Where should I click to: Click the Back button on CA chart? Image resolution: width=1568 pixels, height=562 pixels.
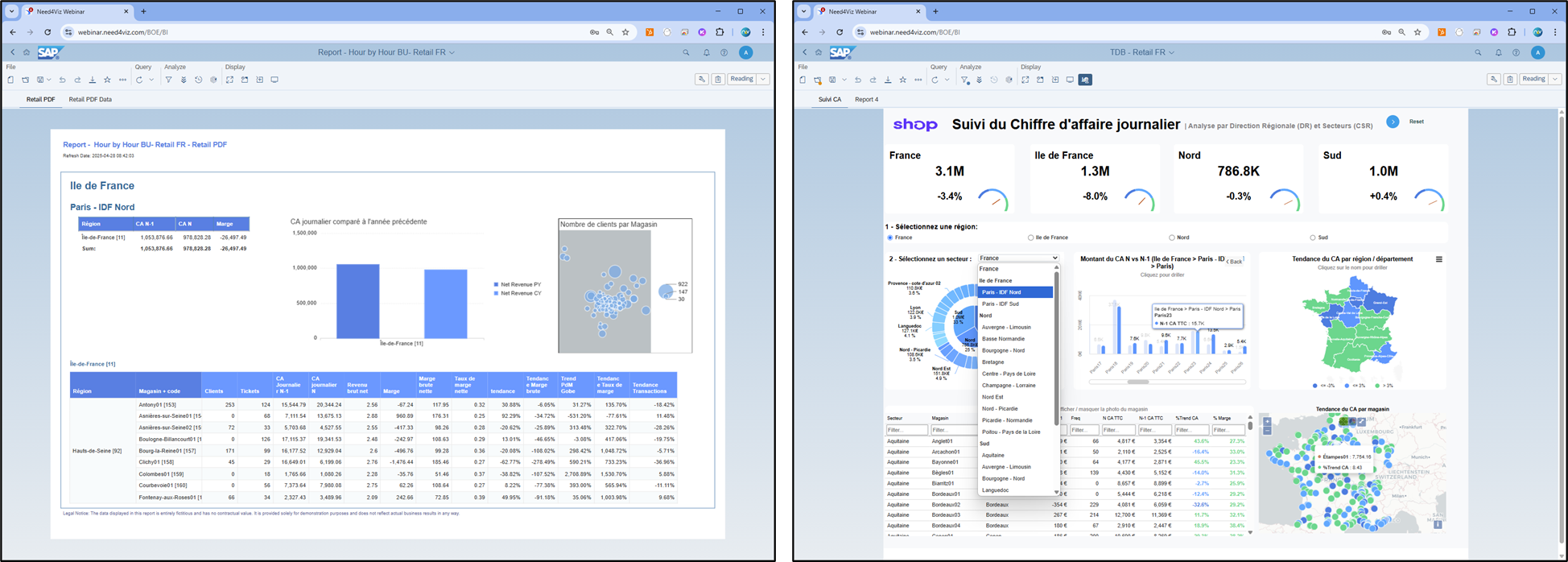[1235, 261]
